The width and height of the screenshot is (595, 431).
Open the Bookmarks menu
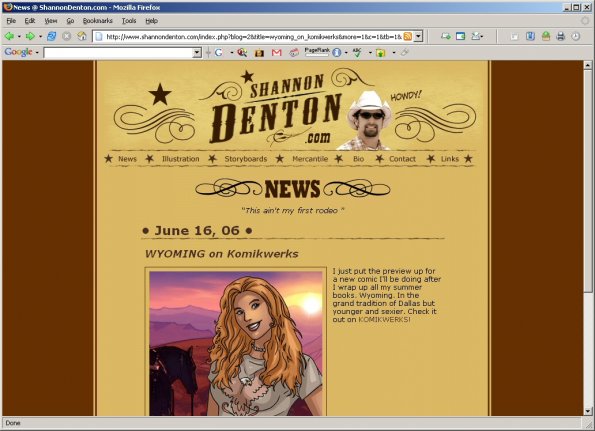pyautogui.click(x=98, y=21)
